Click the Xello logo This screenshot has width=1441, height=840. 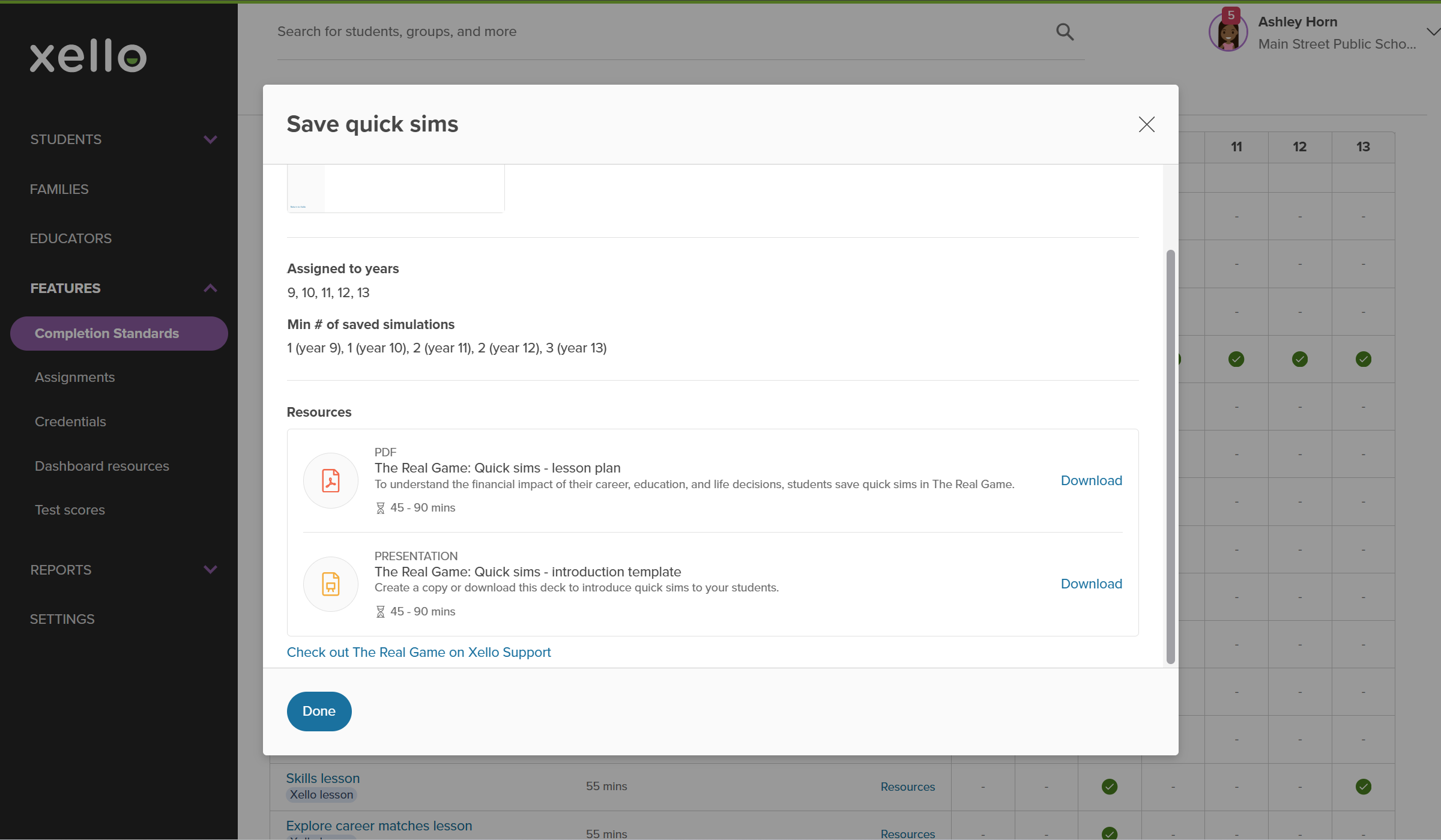[x=88, y=56]
